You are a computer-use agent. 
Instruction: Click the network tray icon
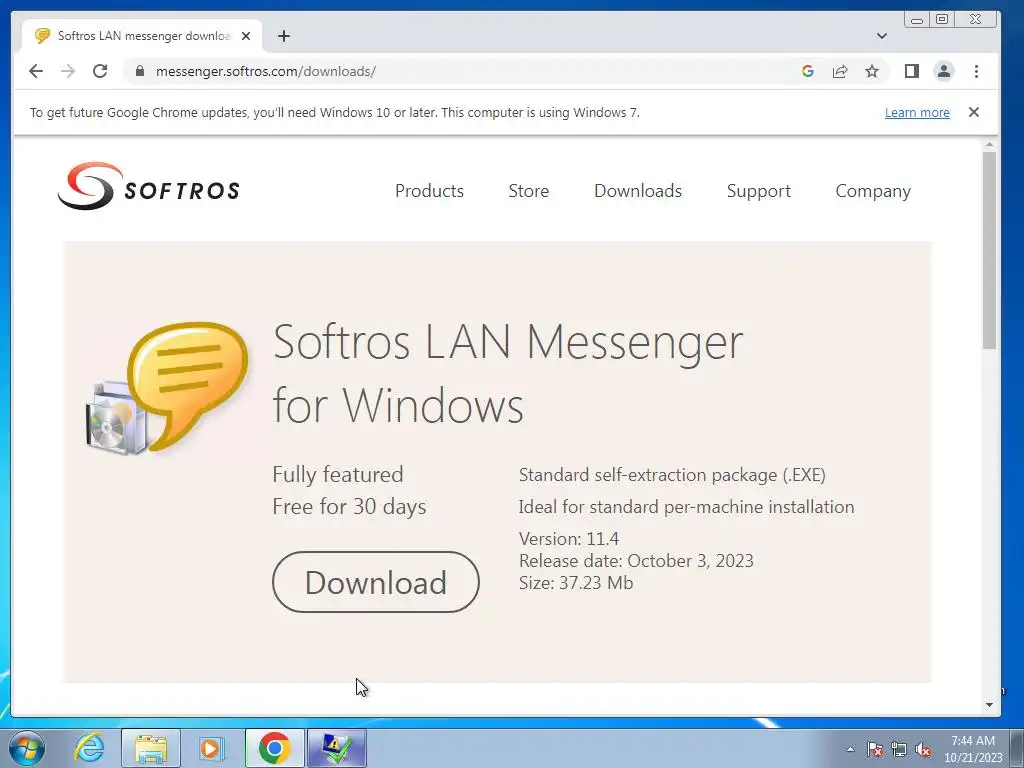point(899,749)
